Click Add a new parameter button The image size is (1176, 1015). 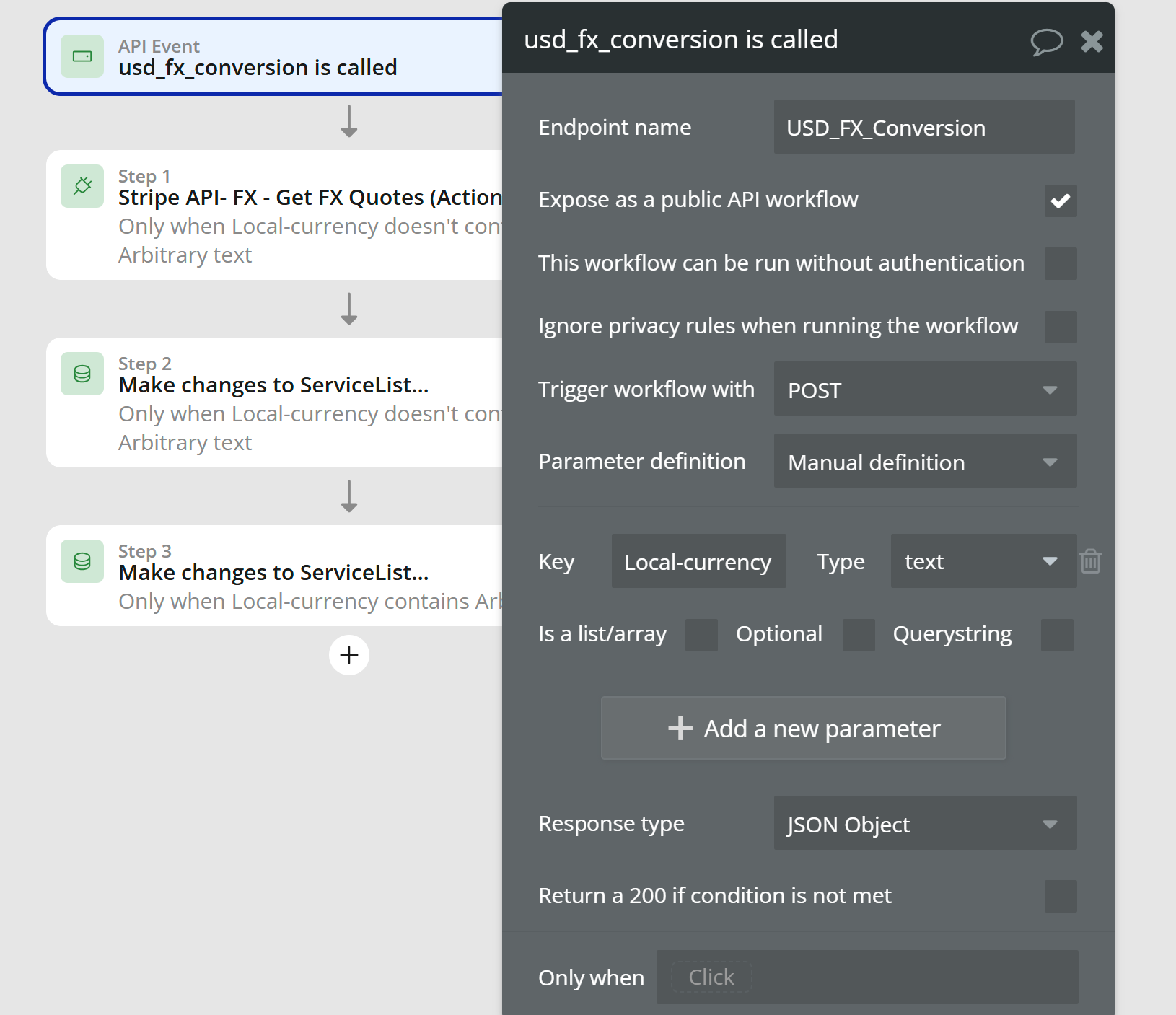click(803, 729)
